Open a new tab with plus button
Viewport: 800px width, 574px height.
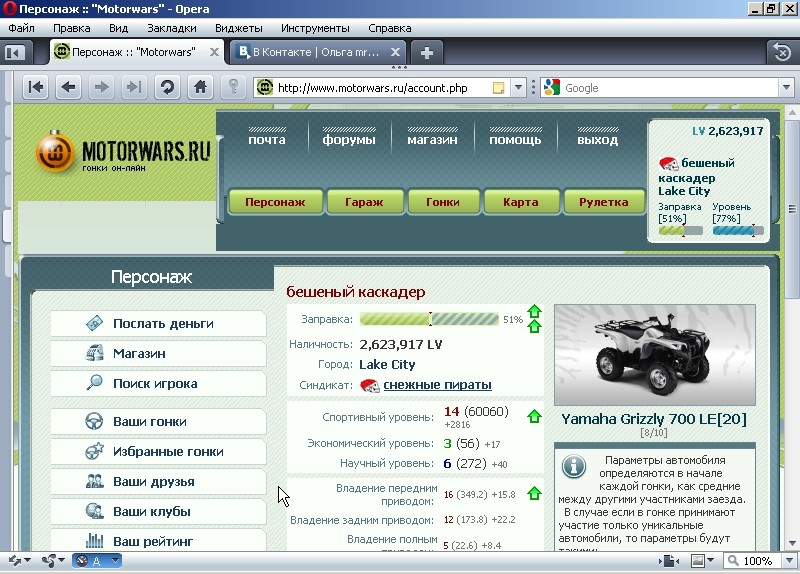coord(427,53)
